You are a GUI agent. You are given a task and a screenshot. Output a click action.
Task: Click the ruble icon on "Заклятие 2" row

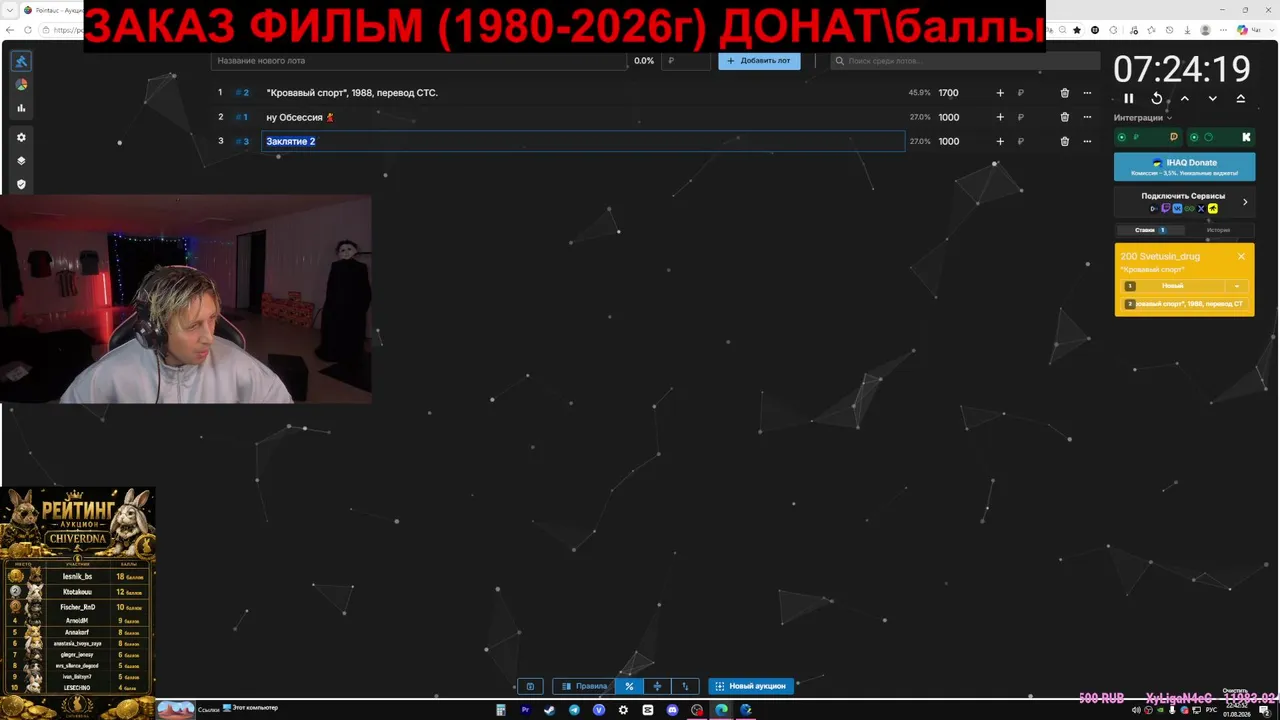coord(1021,141)
